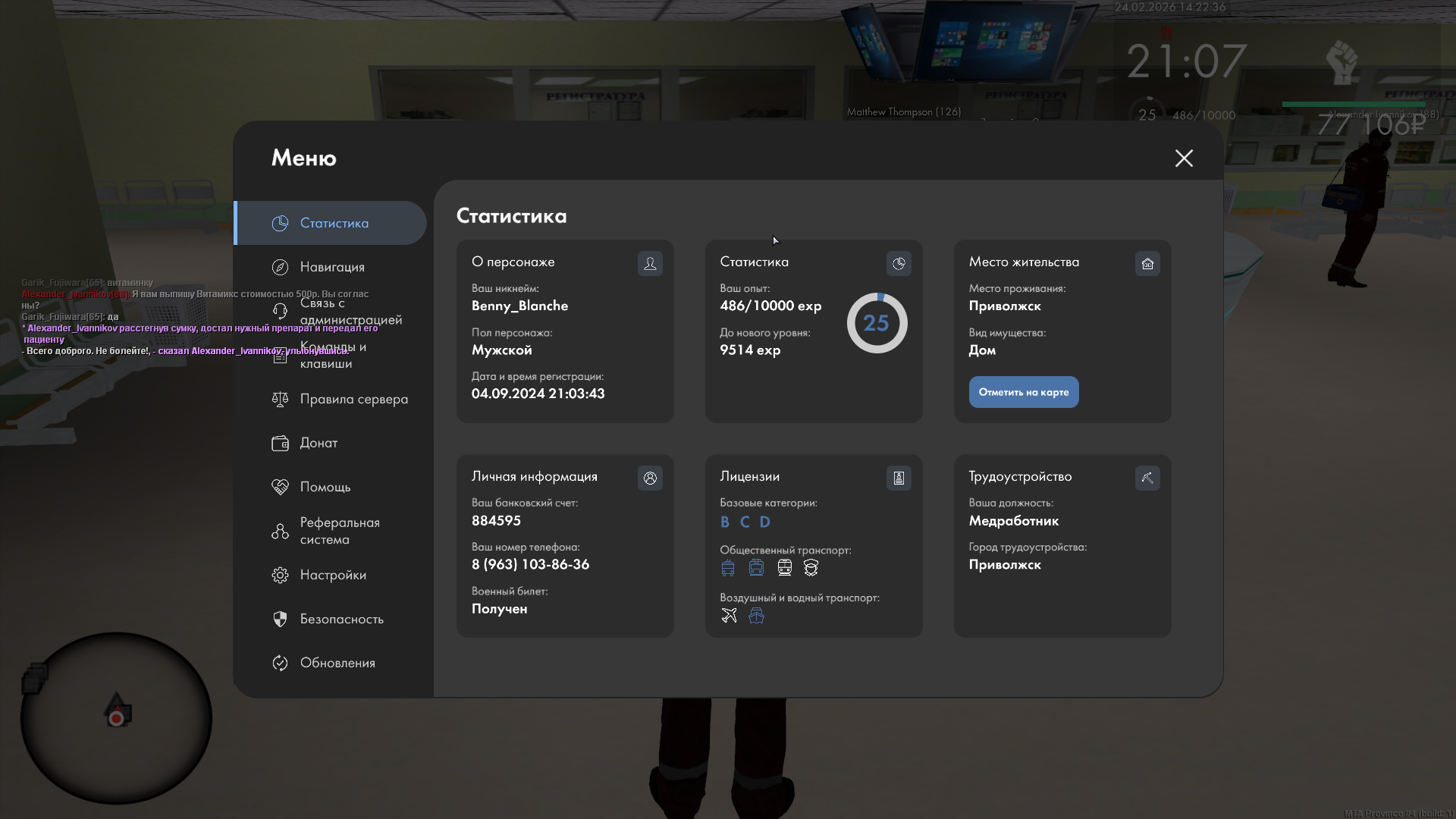
Task: Click the circular minimap radar
Action: click(x=116, y=717)
